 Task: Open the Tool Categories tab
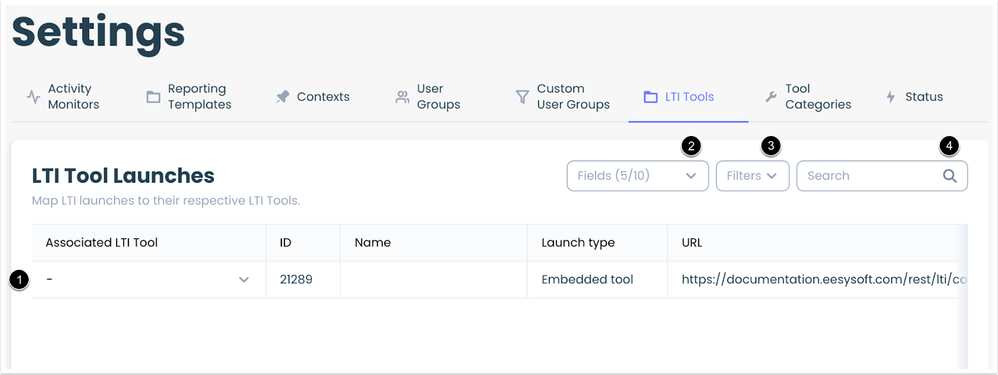[x=808, y=97]
